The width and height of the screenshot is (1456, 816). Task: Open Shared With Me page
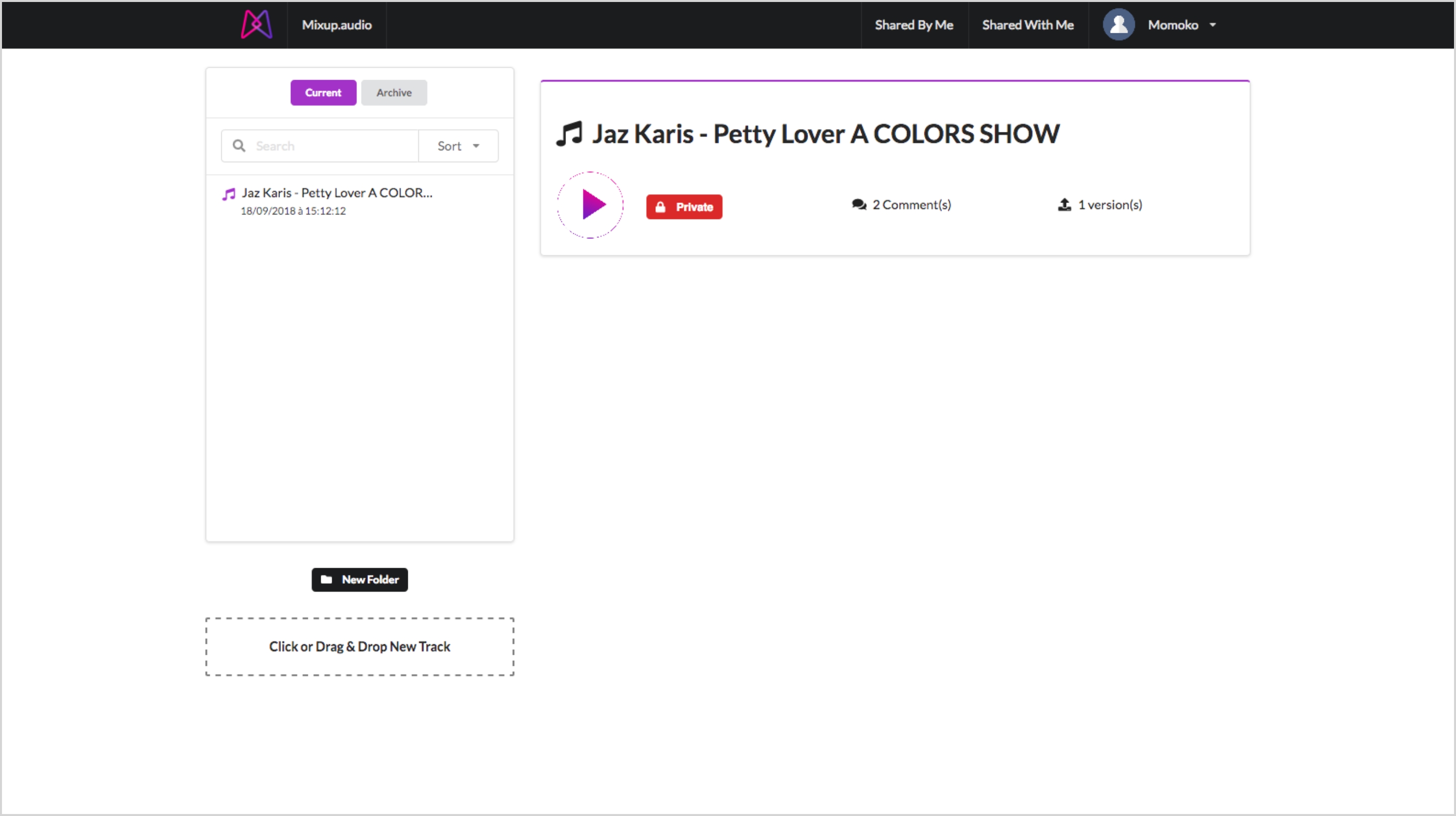pos(1027,25)
